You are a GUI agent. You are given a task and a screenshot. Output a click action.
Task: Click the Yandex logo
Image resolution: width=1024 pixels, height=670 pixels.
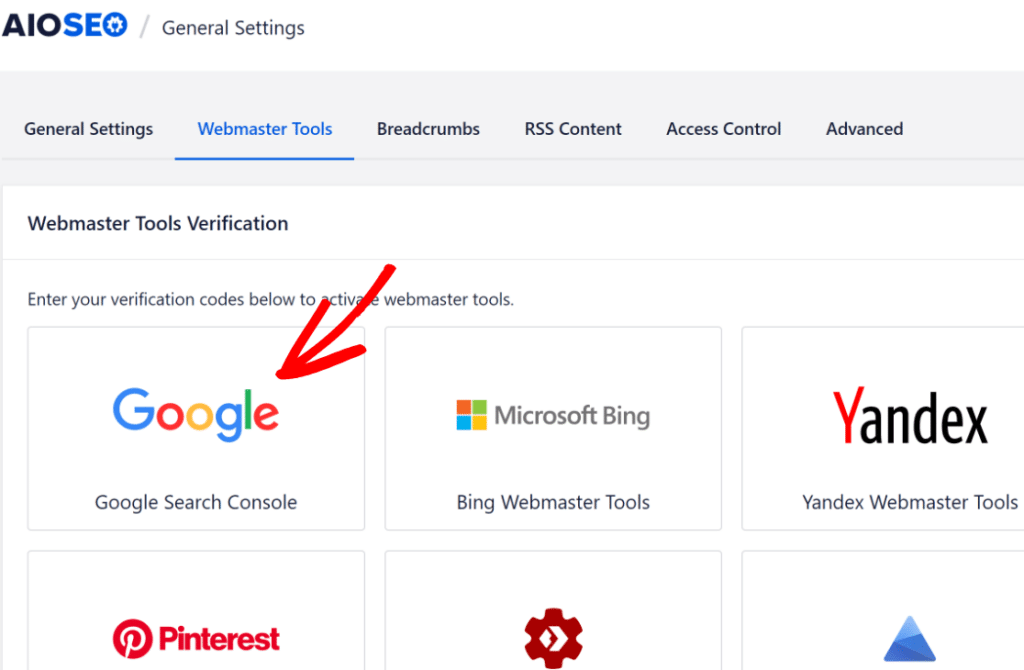coord(909,413)
